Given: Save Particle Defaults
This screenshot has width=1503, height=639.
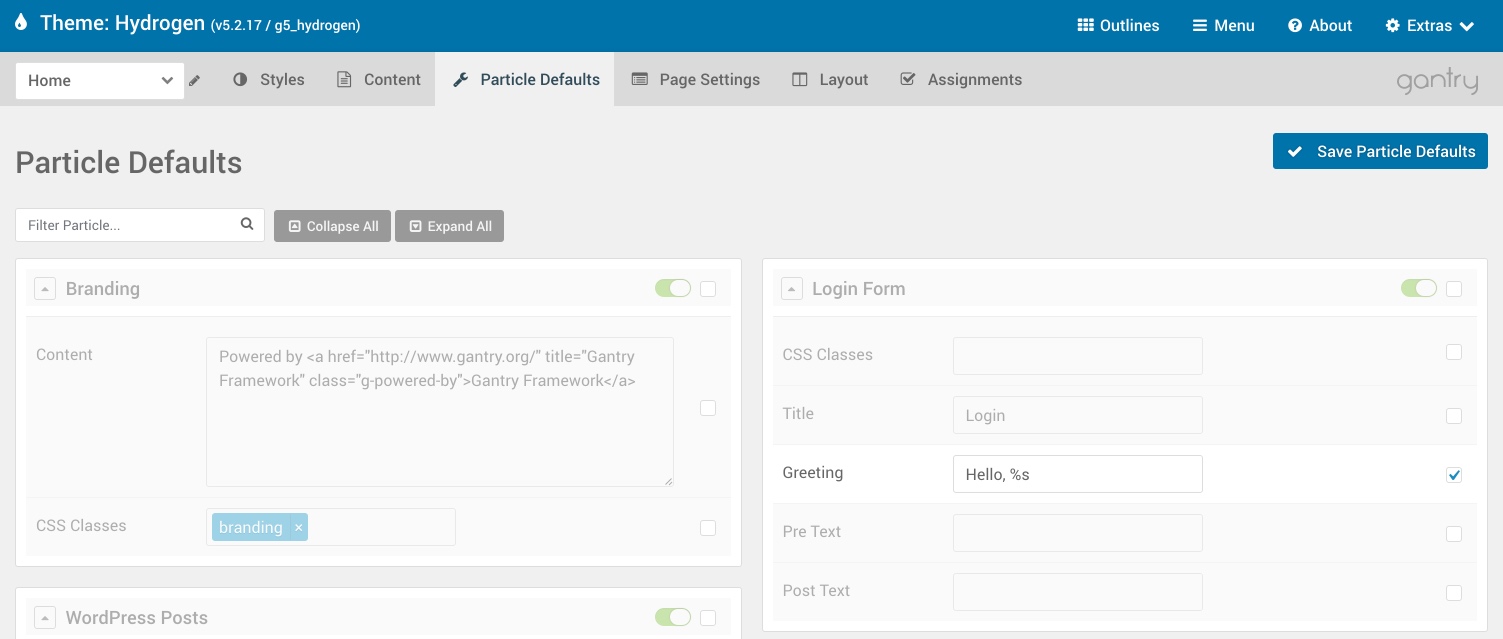Looking at the screenshot, I should [1380, 152].
